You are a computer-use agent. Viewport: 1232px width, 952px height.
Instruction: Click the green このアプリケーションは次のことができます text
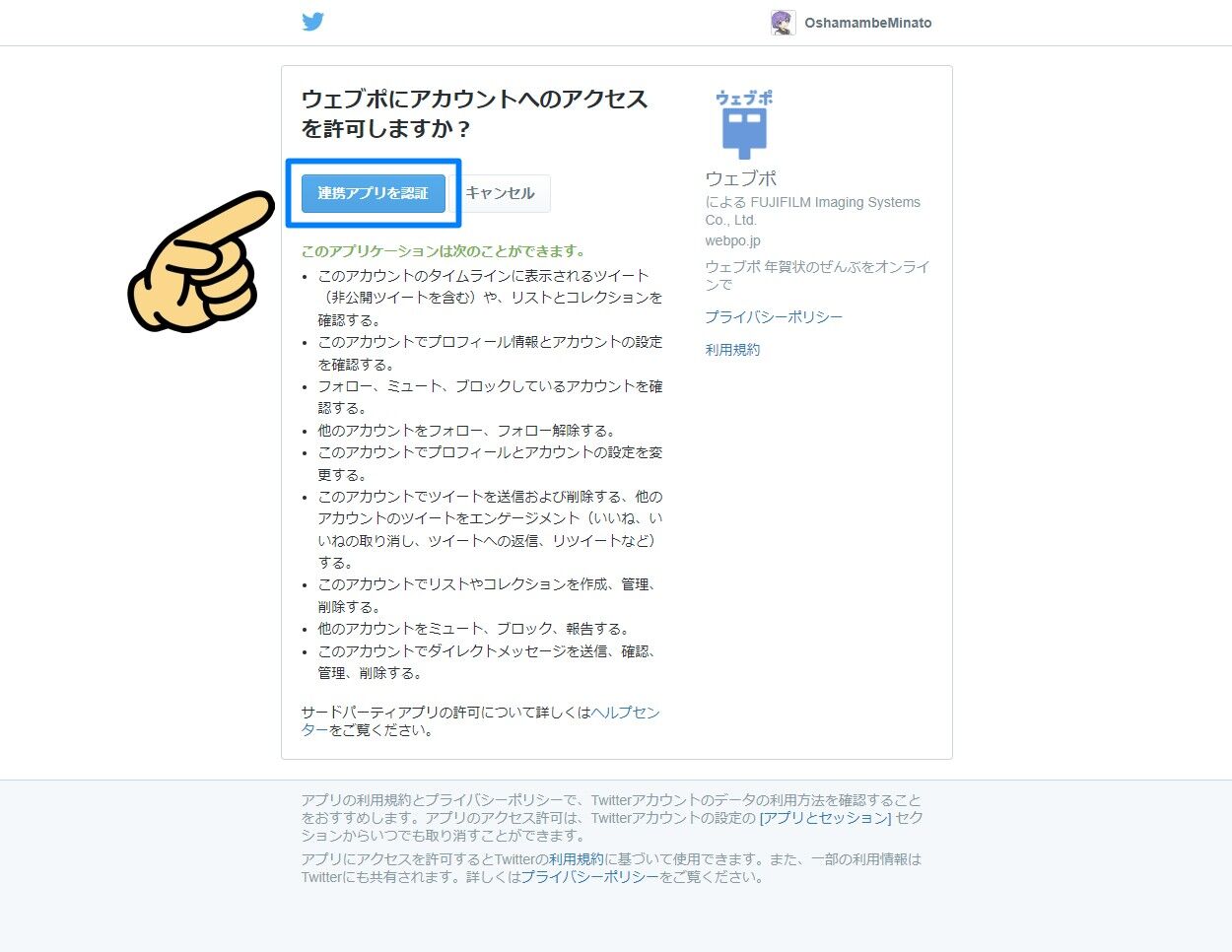pos(445,251)
